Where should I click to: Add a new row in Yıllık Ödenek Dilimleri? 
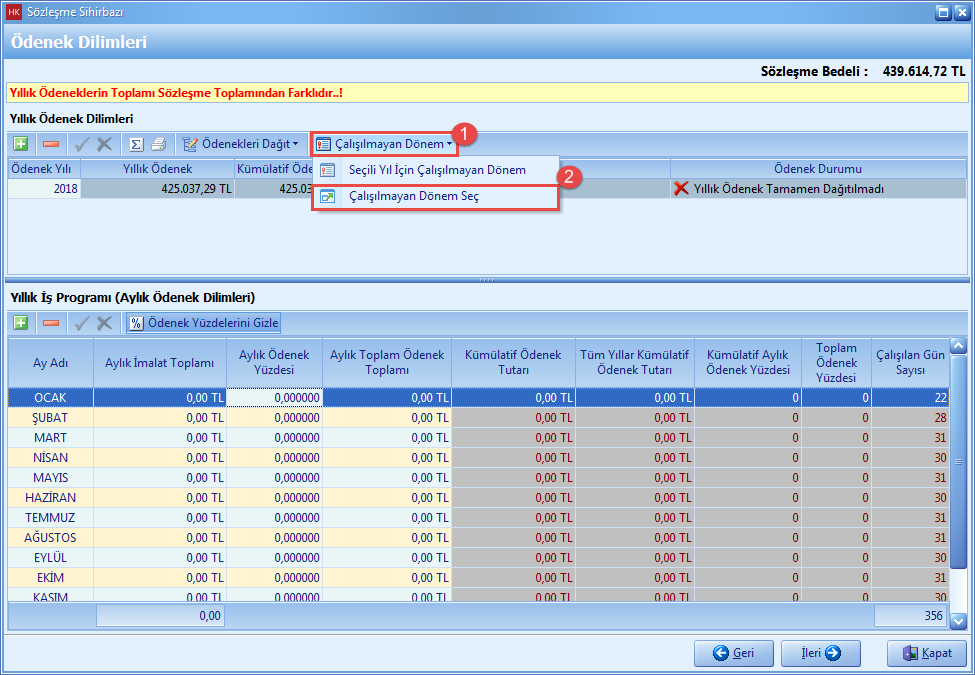(20, 144)
